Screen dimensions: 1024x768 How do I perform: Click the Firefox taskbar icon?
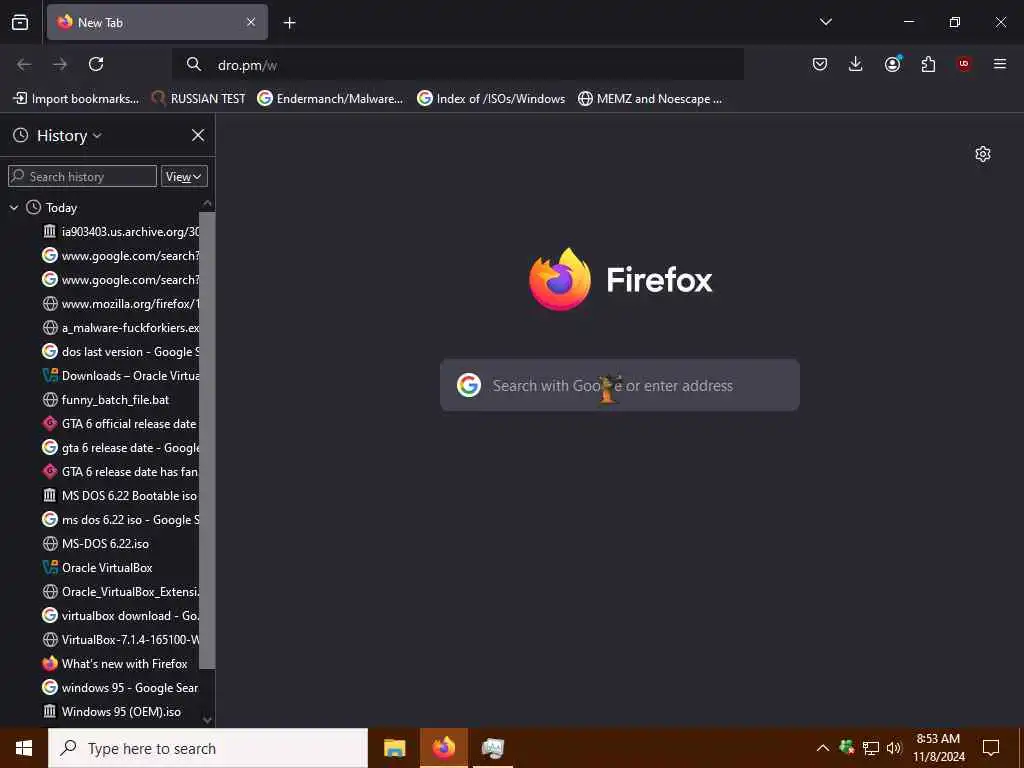[x=444, y=748]
